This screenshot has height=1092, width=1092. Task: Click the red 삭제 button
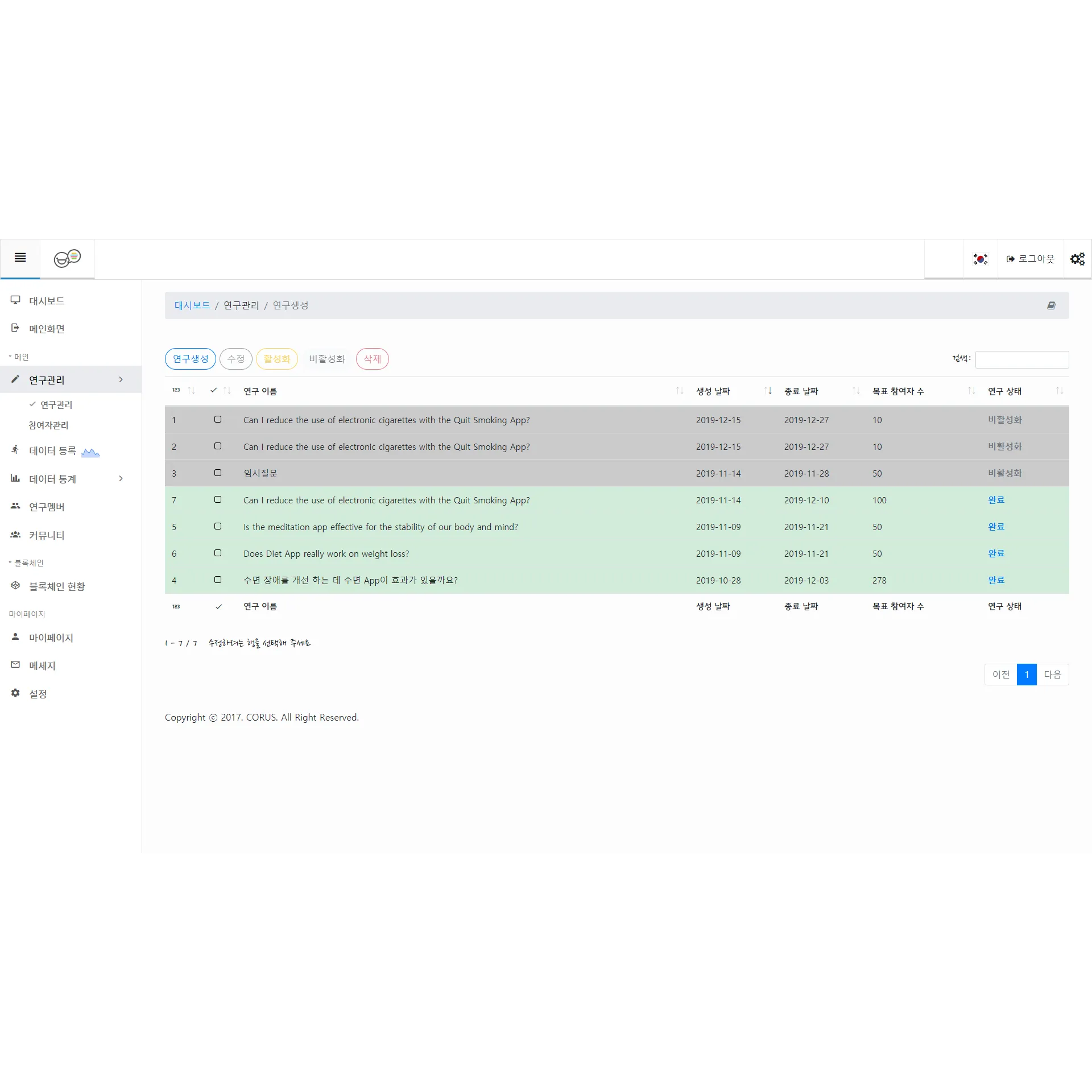[x=373, y=359]
